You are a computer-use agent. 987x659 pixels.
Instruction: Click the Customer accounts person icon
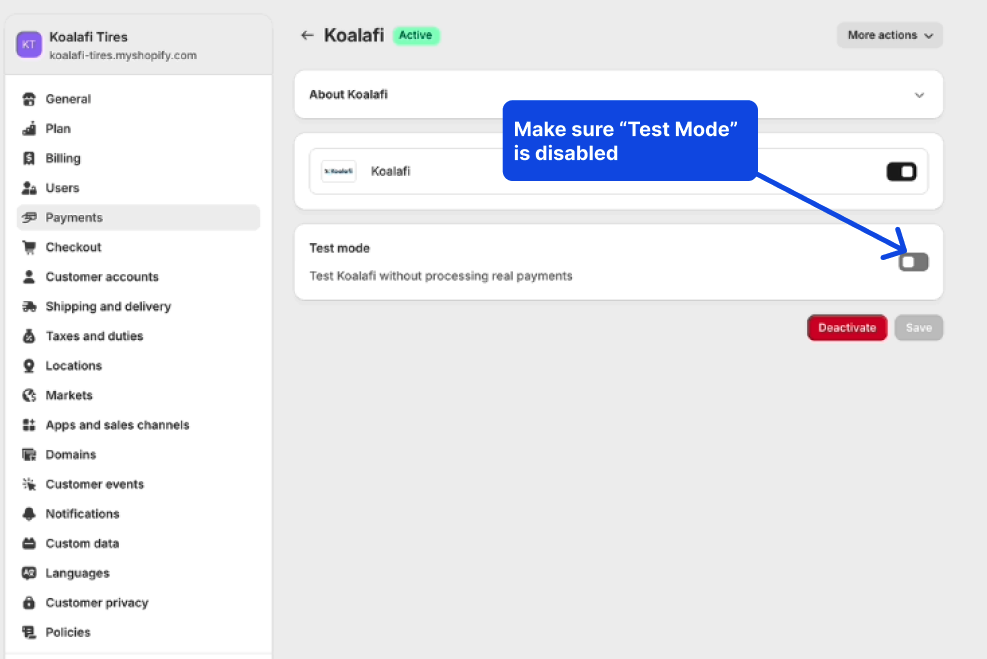[29, 276]
